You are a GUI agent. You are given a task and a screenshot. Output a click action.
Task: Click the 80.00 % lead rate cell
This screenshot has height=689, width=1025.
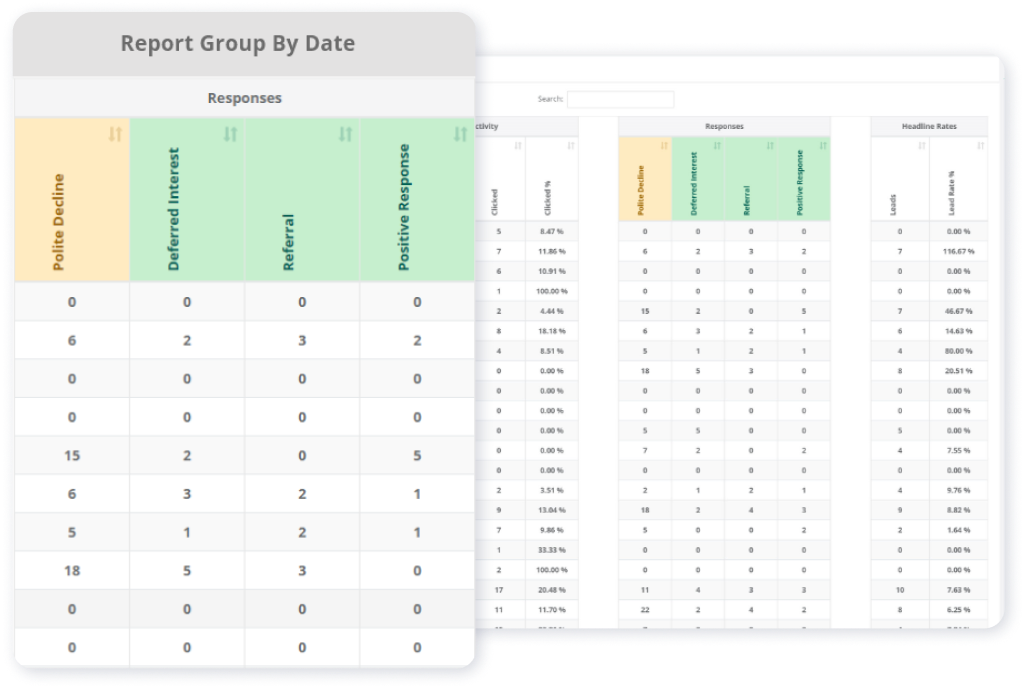point(958,351)
